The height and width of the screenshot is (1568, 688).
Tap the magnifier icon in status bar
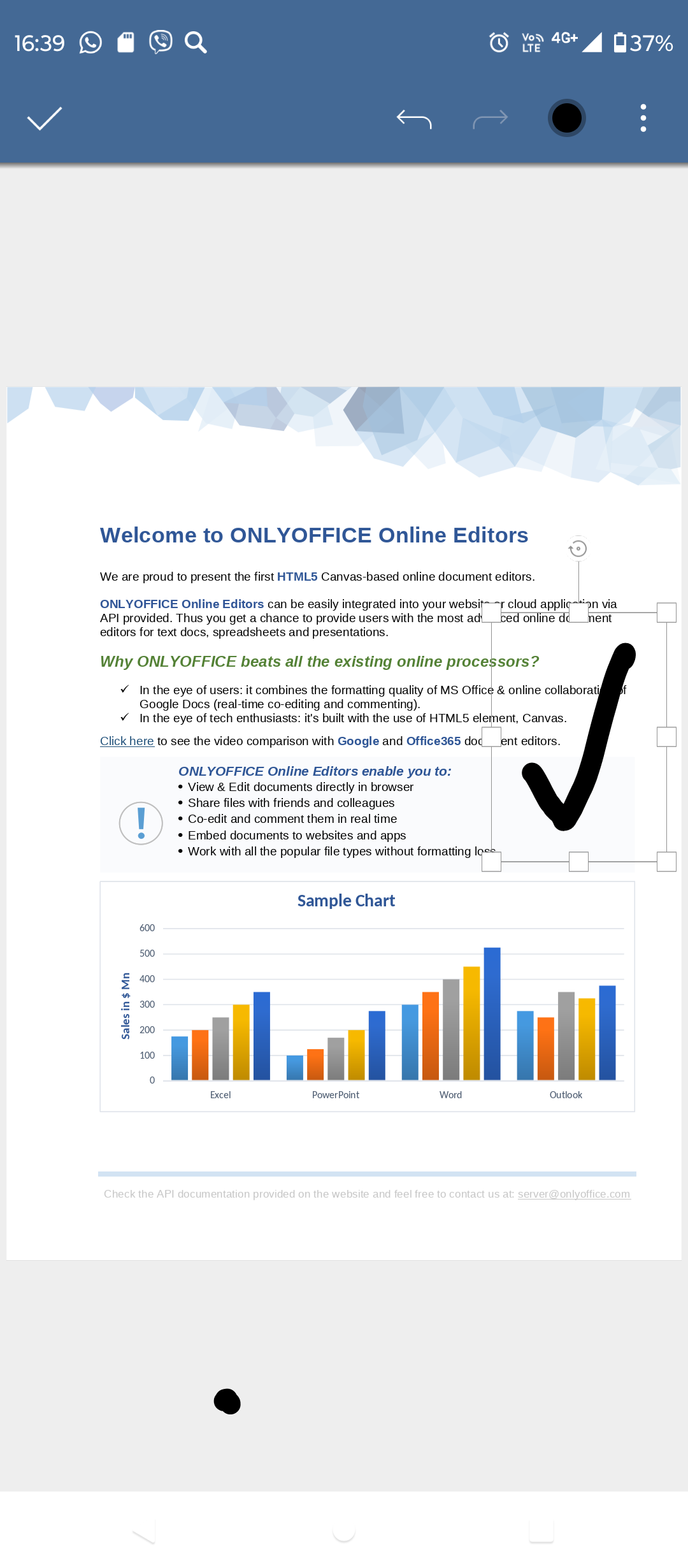[196, 43]
